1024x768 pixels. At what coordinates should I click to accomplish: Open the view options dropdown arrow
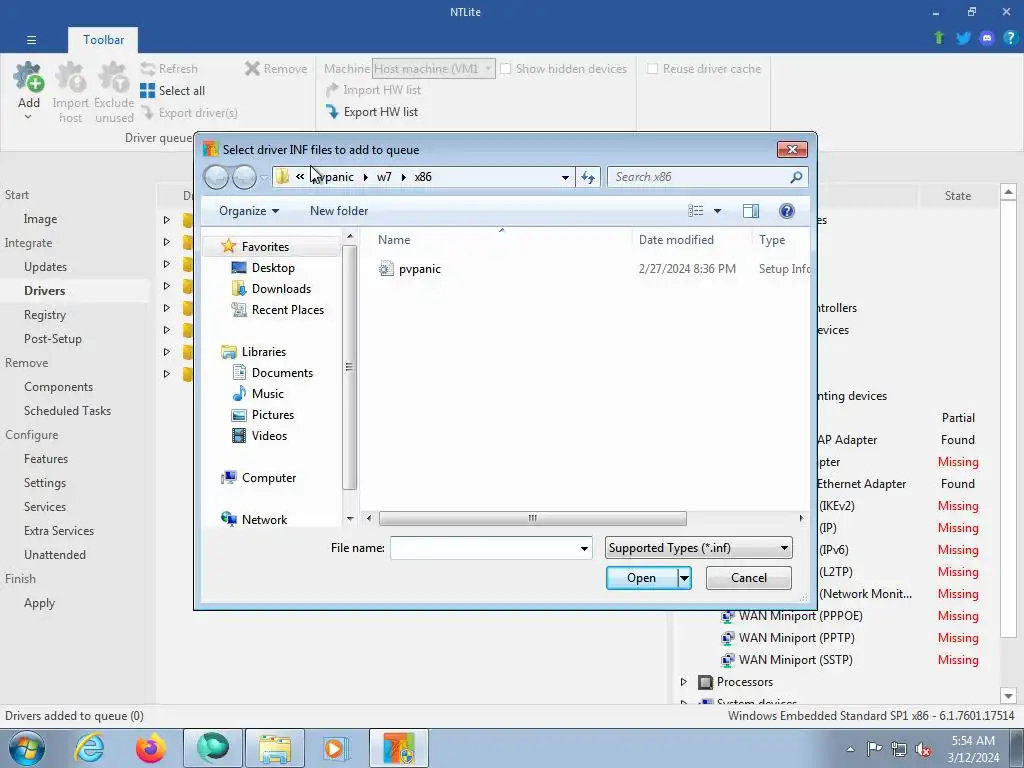[717, 211]
